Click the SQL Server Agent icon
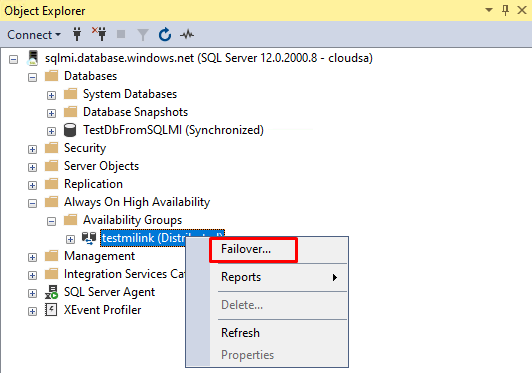This screenshot has height=374, width=532. 52,292
